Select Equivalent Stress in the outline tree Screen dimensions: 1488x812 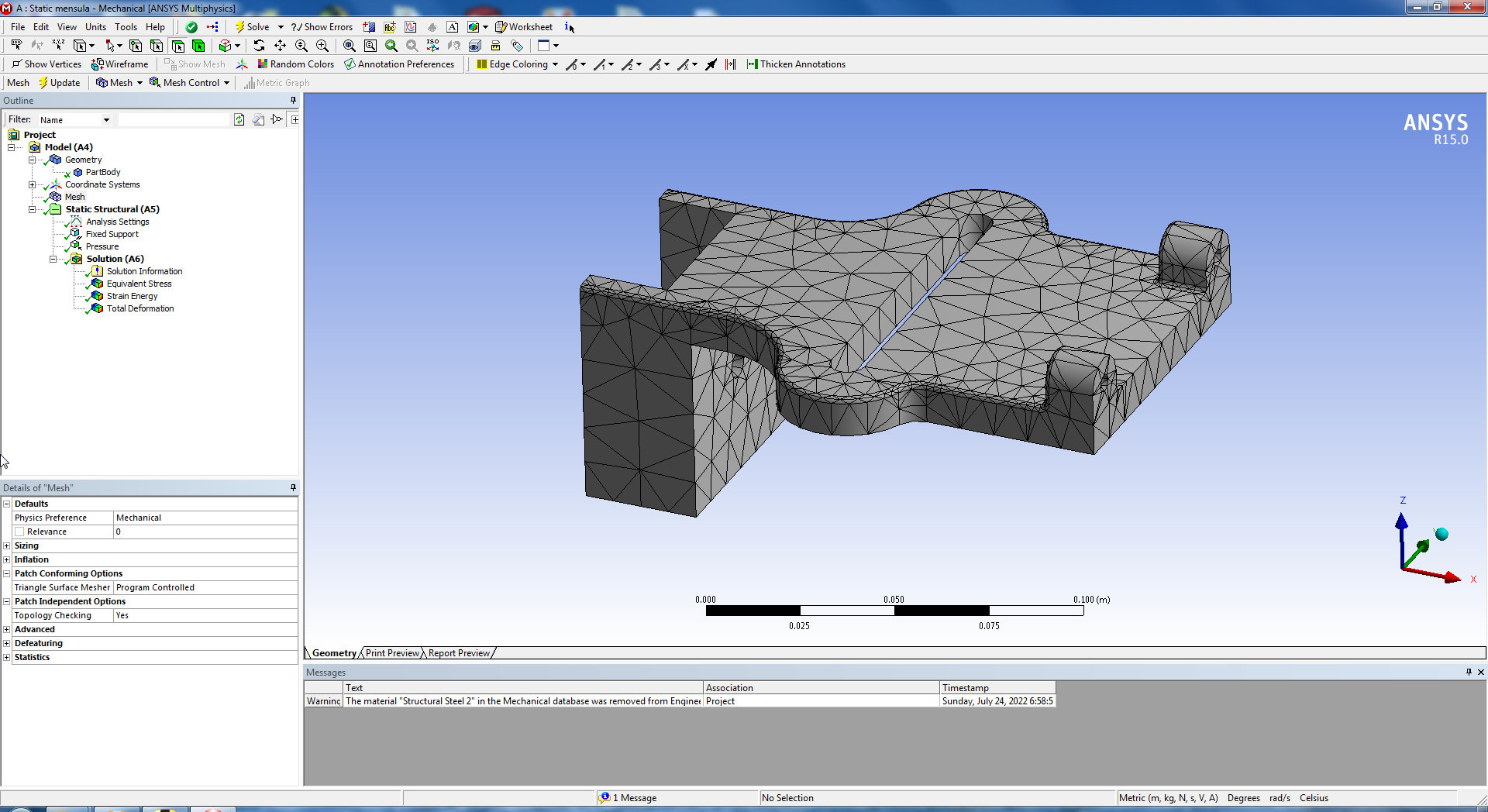click(139, 284)
